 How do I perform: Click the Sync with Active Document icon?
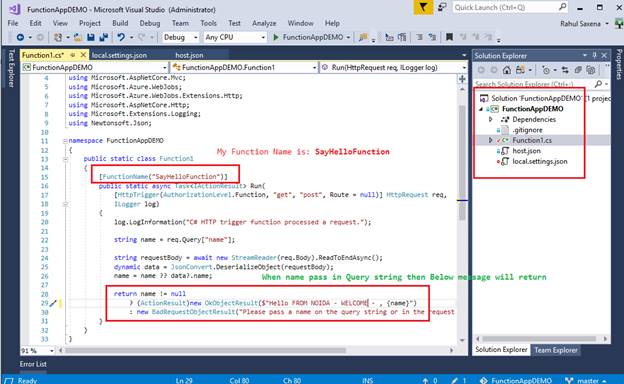[x=565, y=70]
